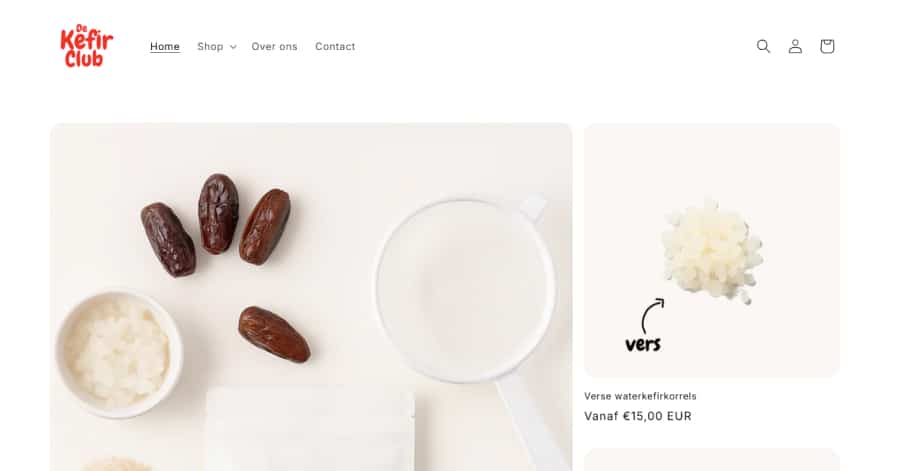Open the second product card below
Screen dimensions: 900x471
712,460
